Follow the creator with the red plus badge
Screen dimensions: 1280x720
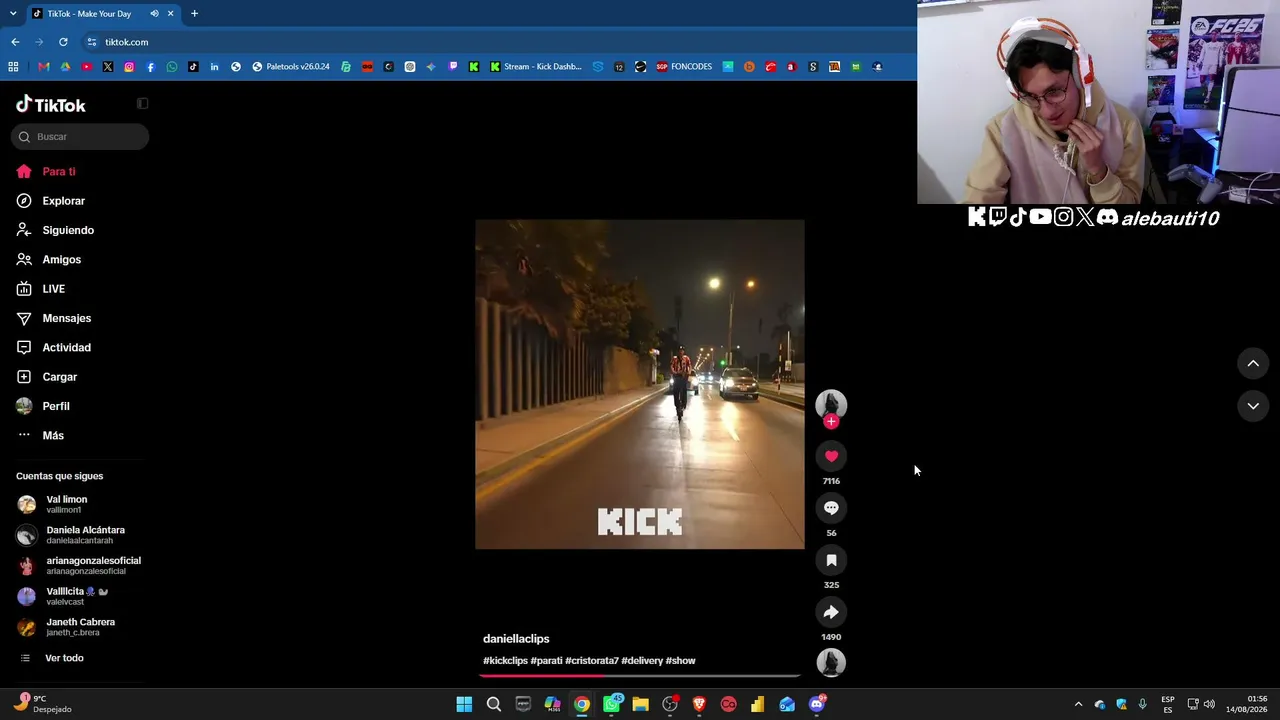pyautogui.click(x=831, y=422)
